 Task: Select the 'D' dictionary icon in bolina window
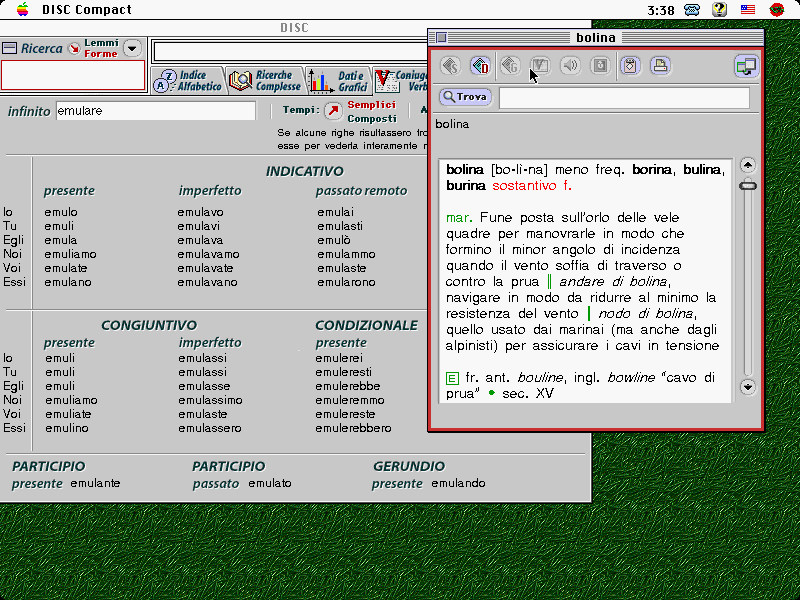(x=480, y=66)
